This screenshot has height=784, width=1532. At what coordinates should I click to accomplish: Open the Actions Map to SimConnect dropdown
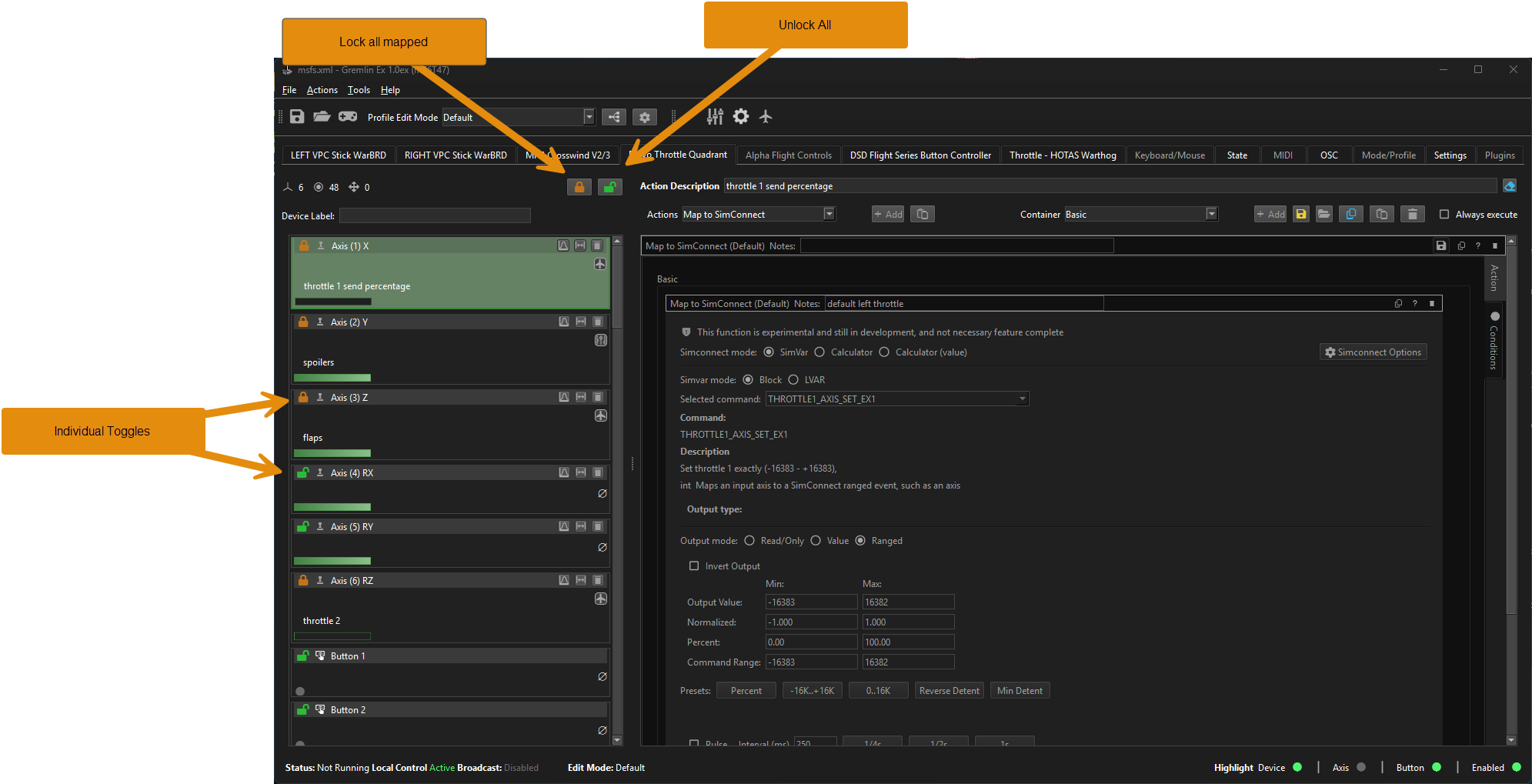[x=759, y=214]
